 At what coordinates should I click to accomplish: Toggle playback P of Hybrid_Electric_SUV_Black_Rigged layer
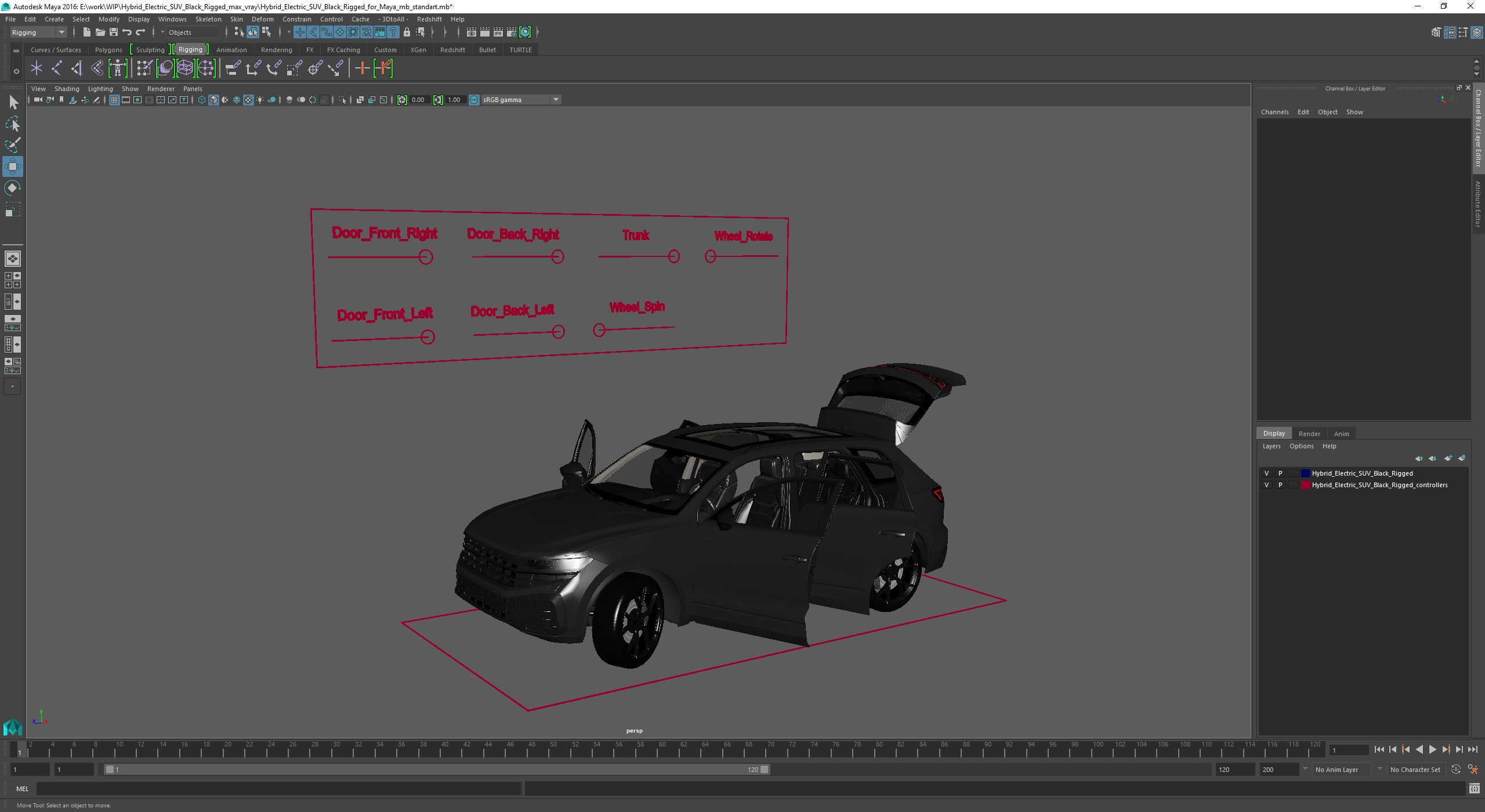tap(1280, 473)
